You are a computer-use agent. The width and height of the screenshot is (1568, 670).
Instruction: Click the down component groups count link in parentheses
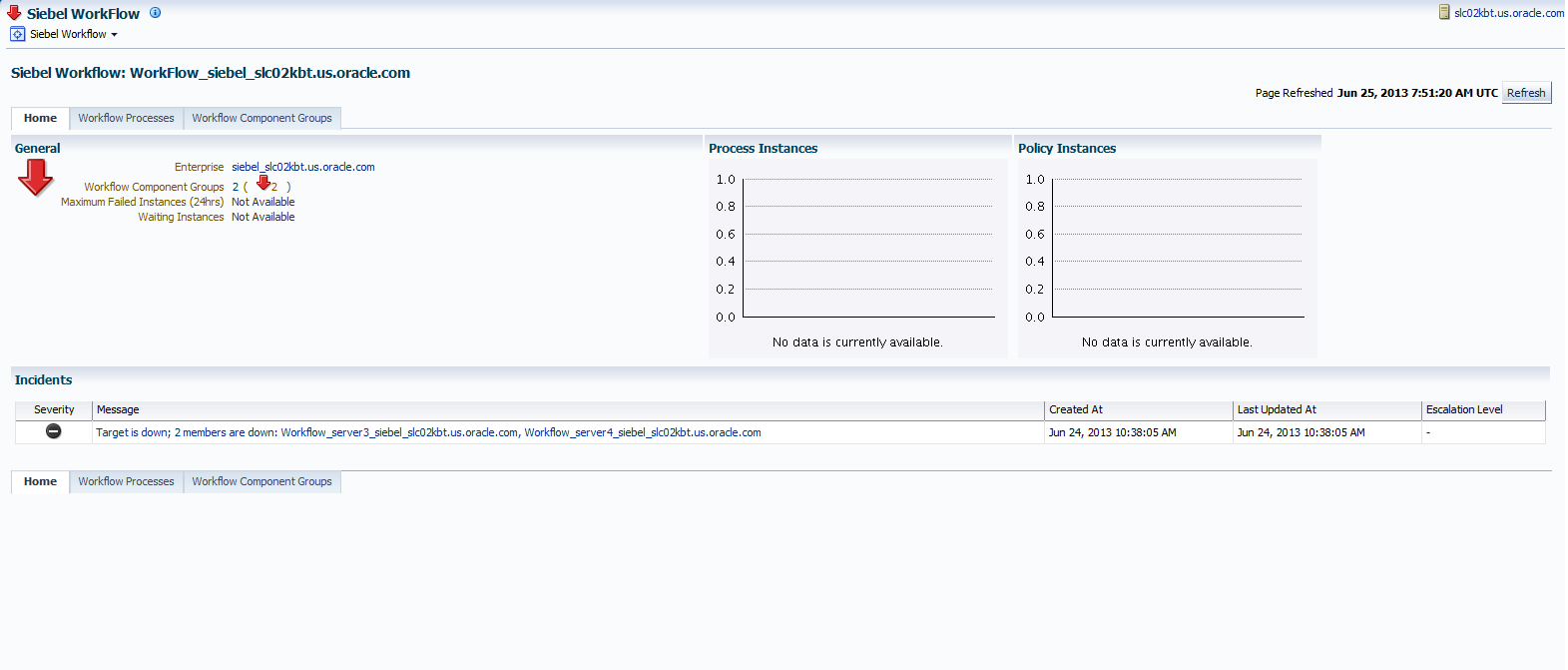coord(274,187)
